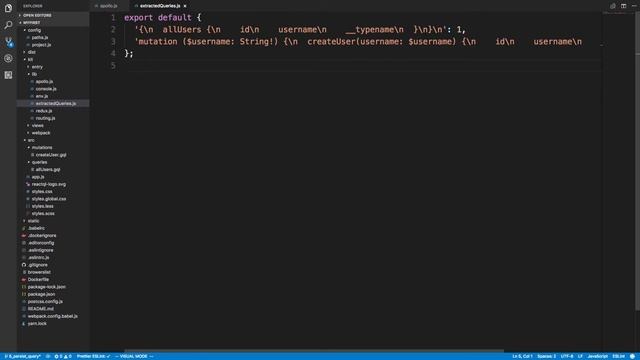Click the feedback smiley in status bar
This screenshot has width=640, height=360.
632,356
